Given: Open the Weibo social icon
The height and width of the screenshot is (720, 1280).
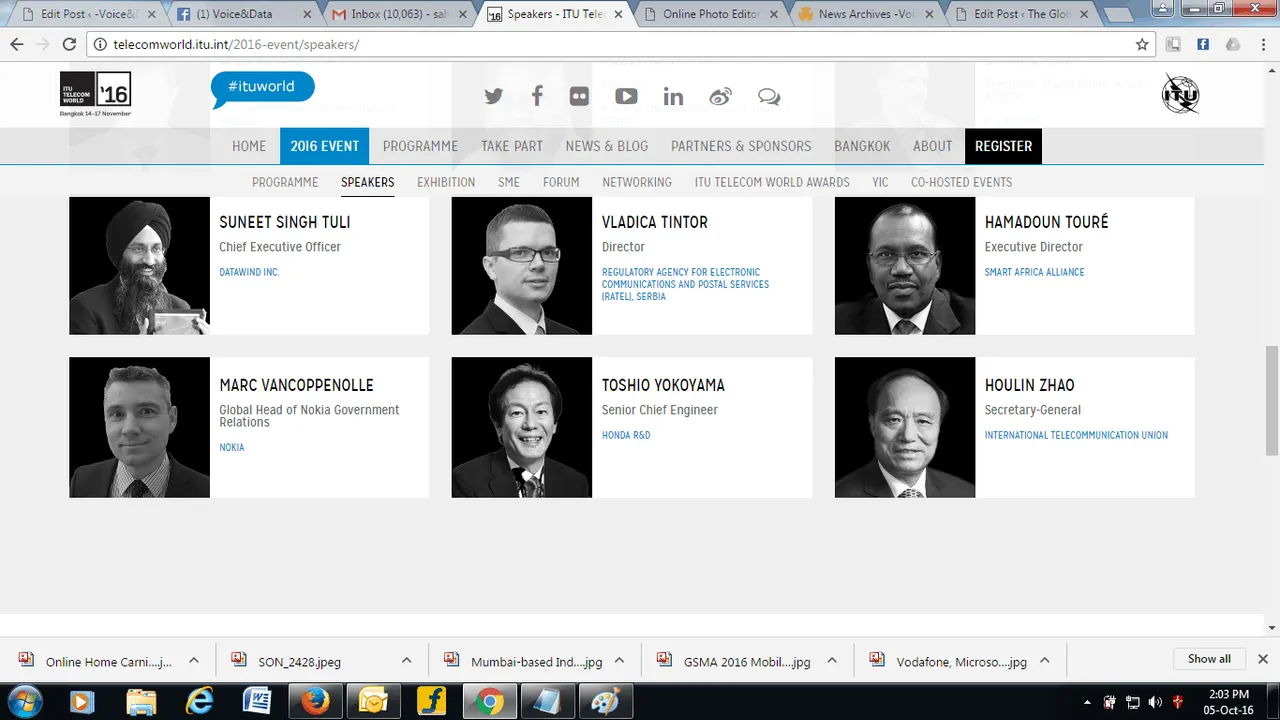Looking at the screenshot, I should tap(721, 96).
